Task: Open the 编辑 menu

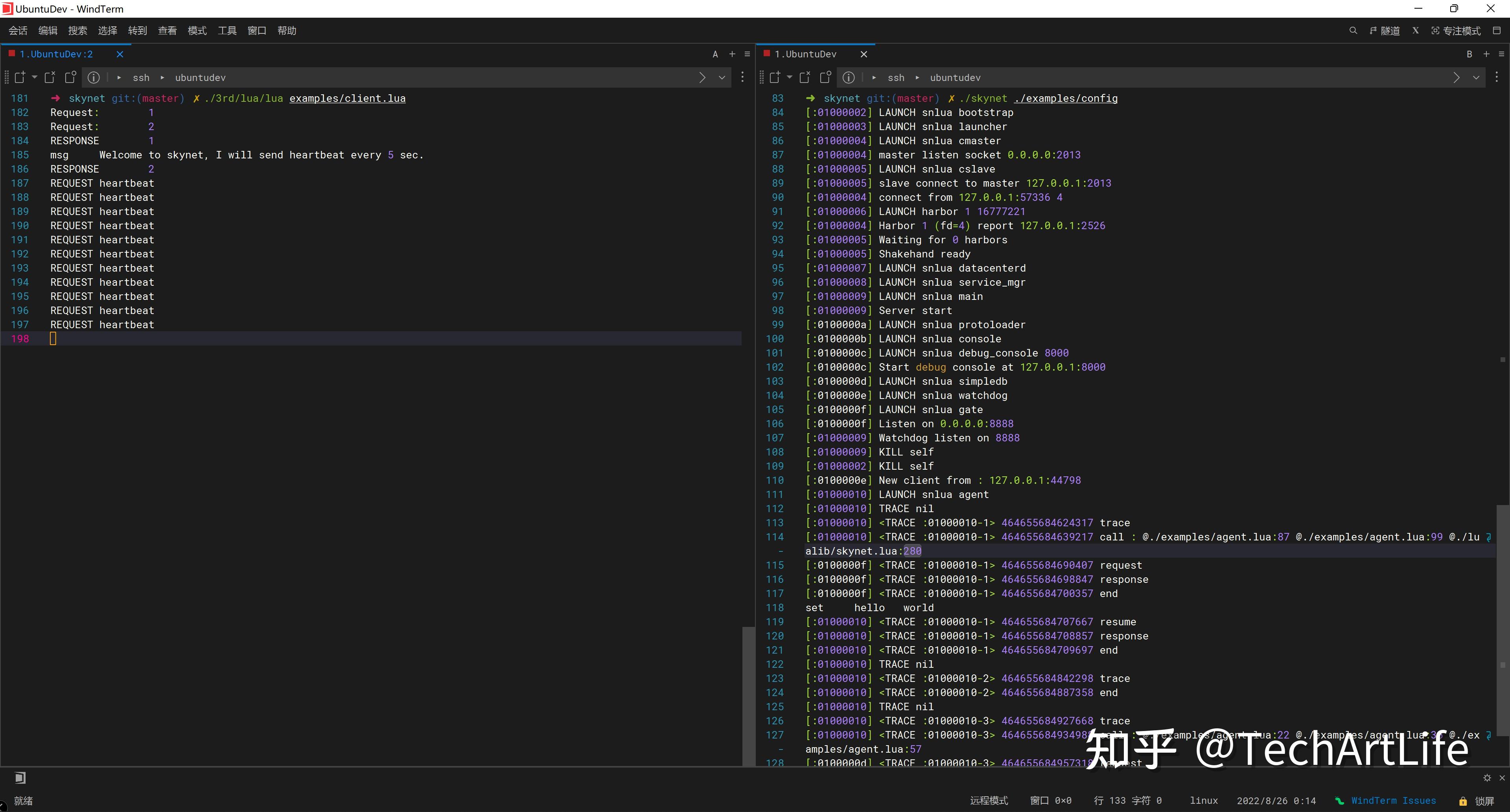Action: tap(48, 31)
